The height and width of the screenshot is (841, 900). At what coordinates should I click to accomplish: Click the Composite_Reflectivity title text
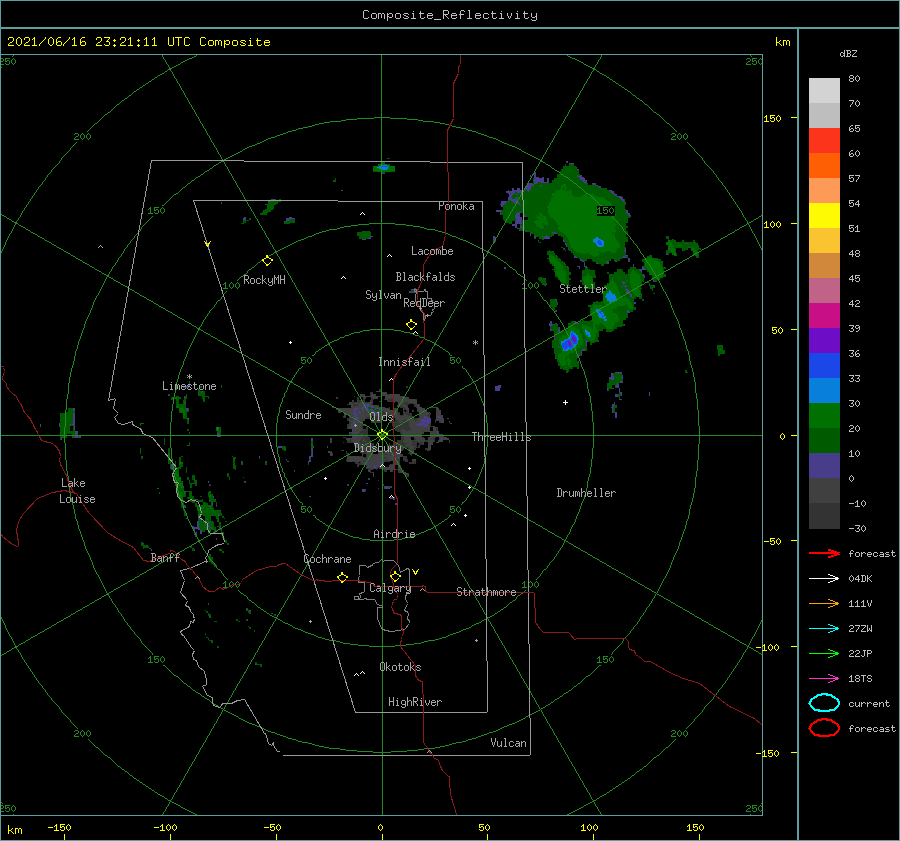pyautogui.click(x=450, y=15)
